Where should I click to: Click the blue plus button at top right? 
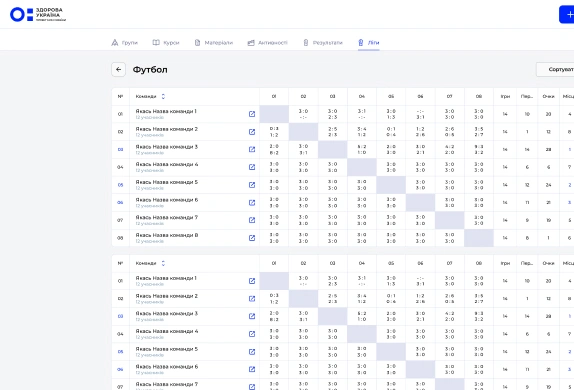pos(567,14)
